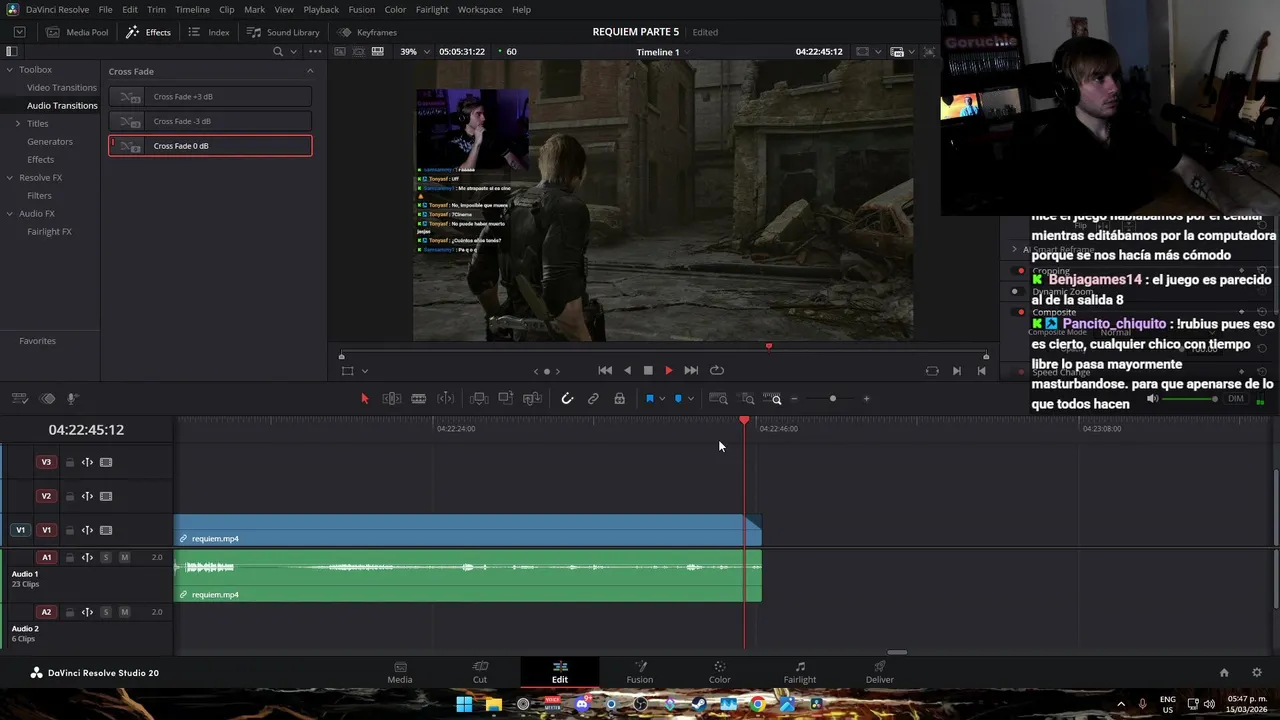Image resolution: width=1280 pixels, height=720 pixels.
Task: Mute the Audio 2 track
Action: (x=124, y=612)
